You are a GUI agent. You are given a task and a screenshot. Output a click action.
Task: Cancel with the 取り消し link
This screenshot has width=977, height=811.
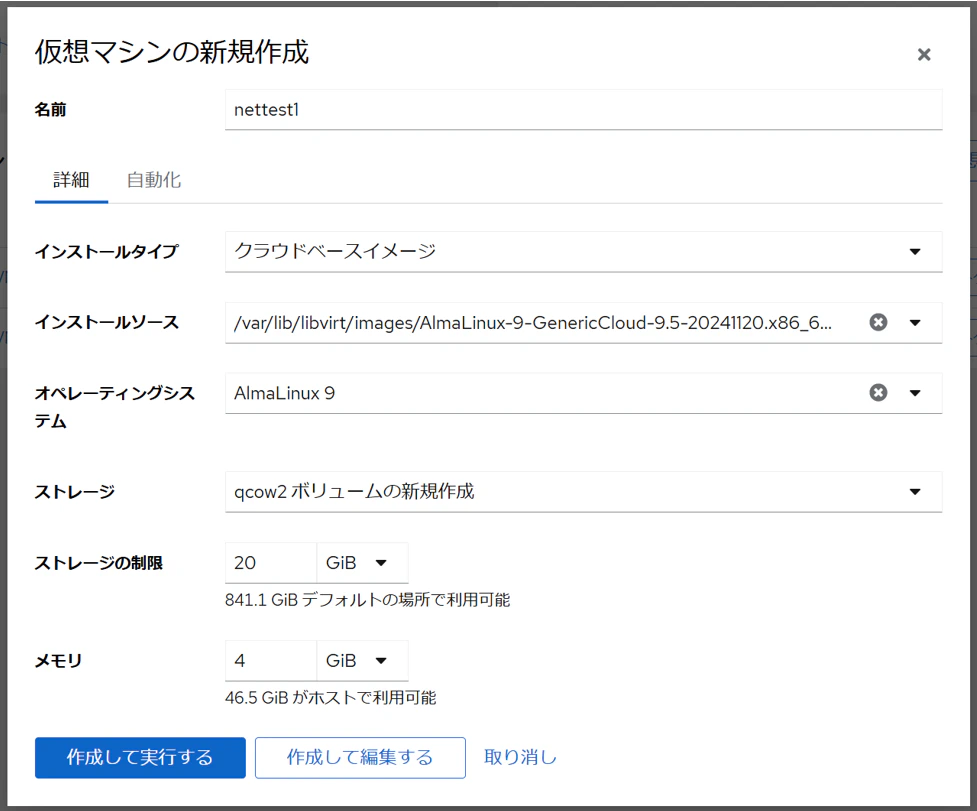(x=520, y=757)
